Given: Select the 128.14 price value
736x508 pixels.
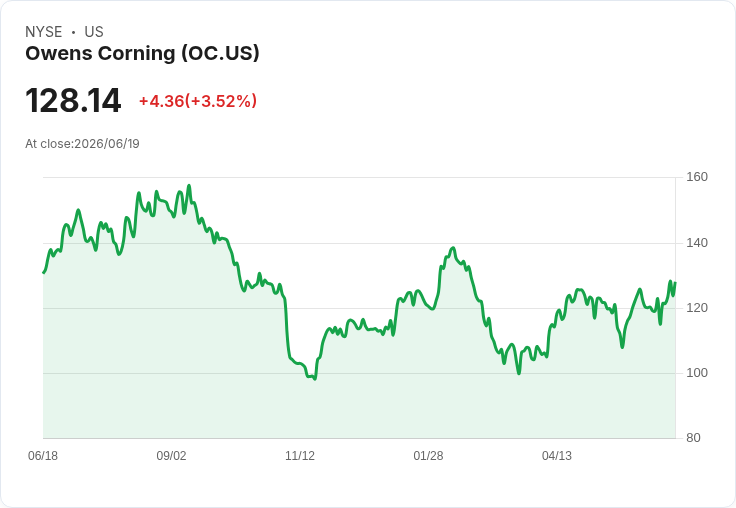Looking at the screenshot, I should pyautogui.click(x=73, y=100).
